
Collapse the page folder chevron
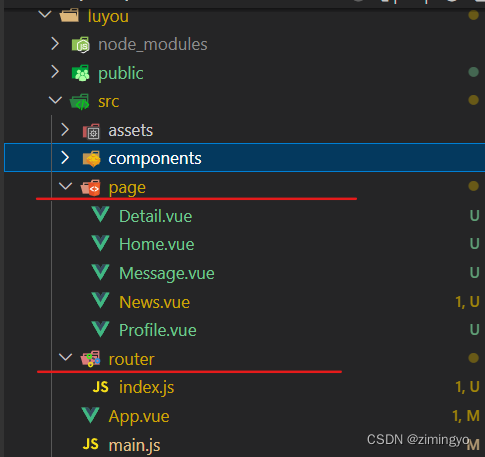click(x=65, y=186)
